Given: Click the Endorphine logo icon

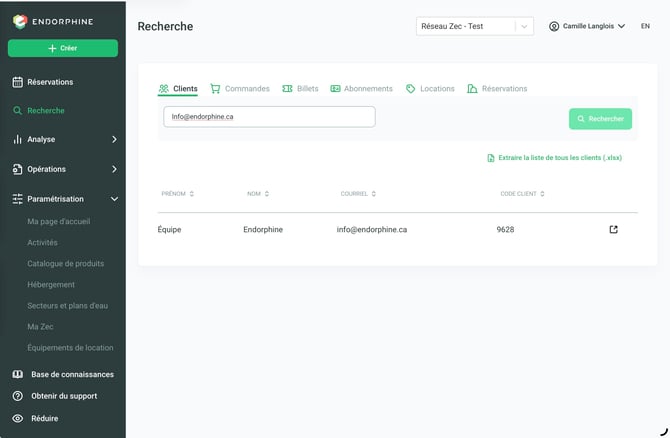Looking at the screenshot, I should 20,21.
